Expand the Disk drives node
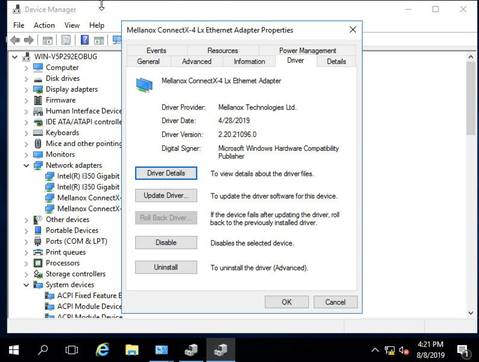This screenshot has height=362, width=479. point(26,79)
